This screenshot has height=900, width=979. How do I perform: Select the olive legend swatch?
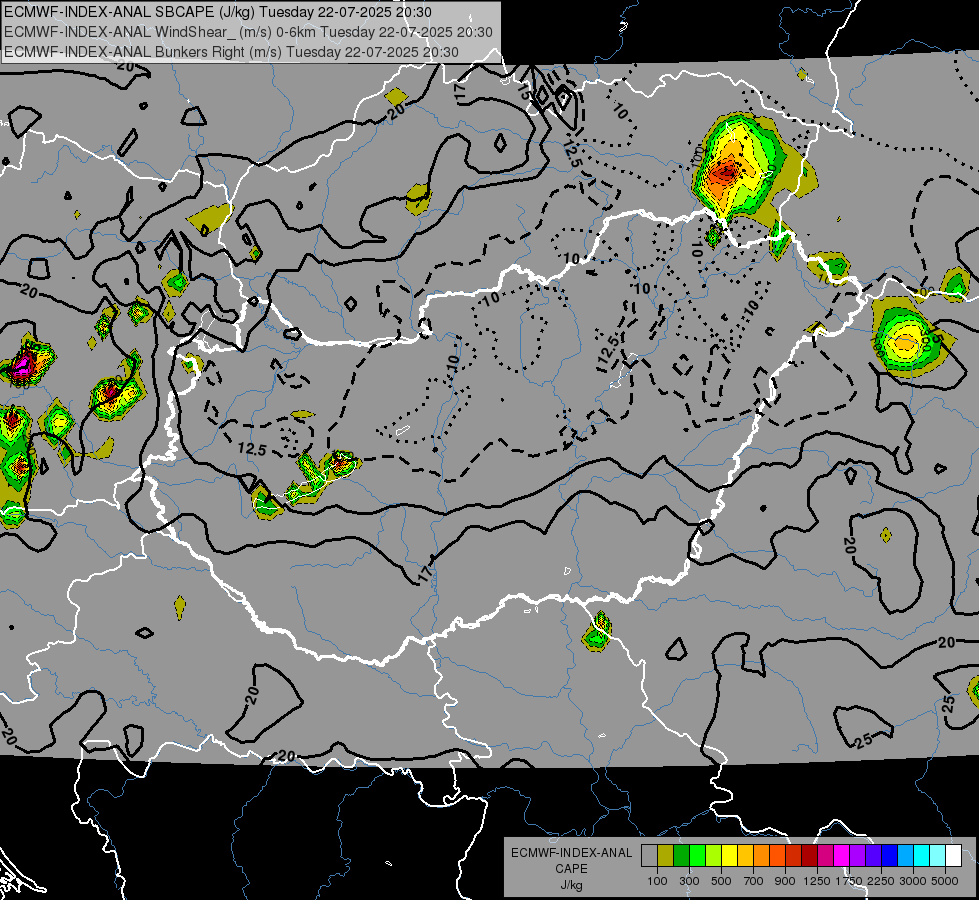[666, 856]
